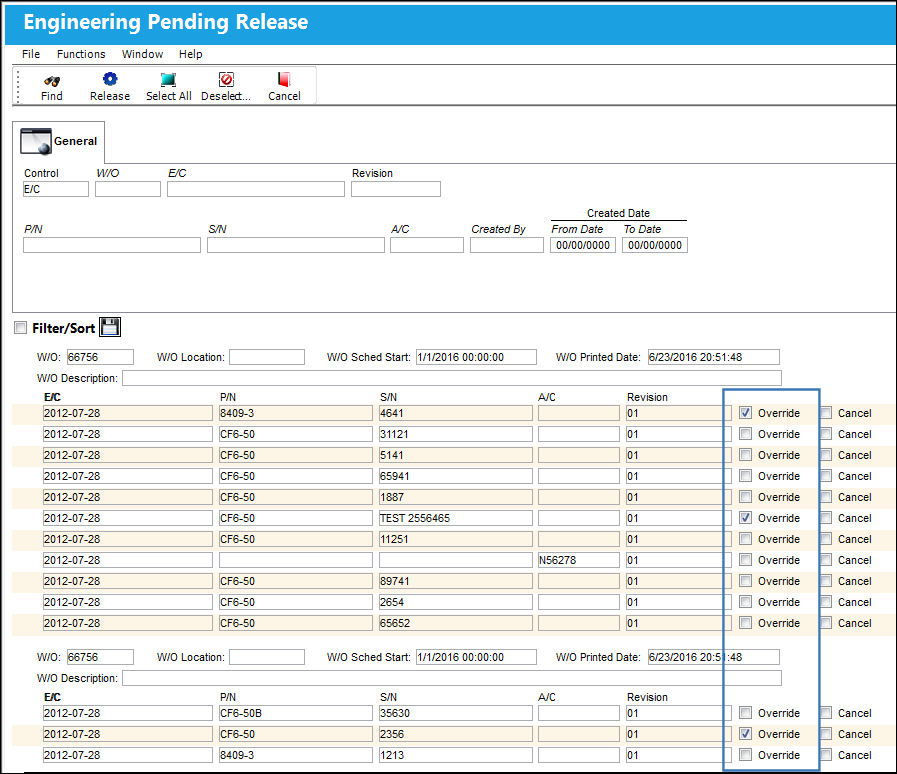
Task: Click the From Date field
Action: coord(582,245)
